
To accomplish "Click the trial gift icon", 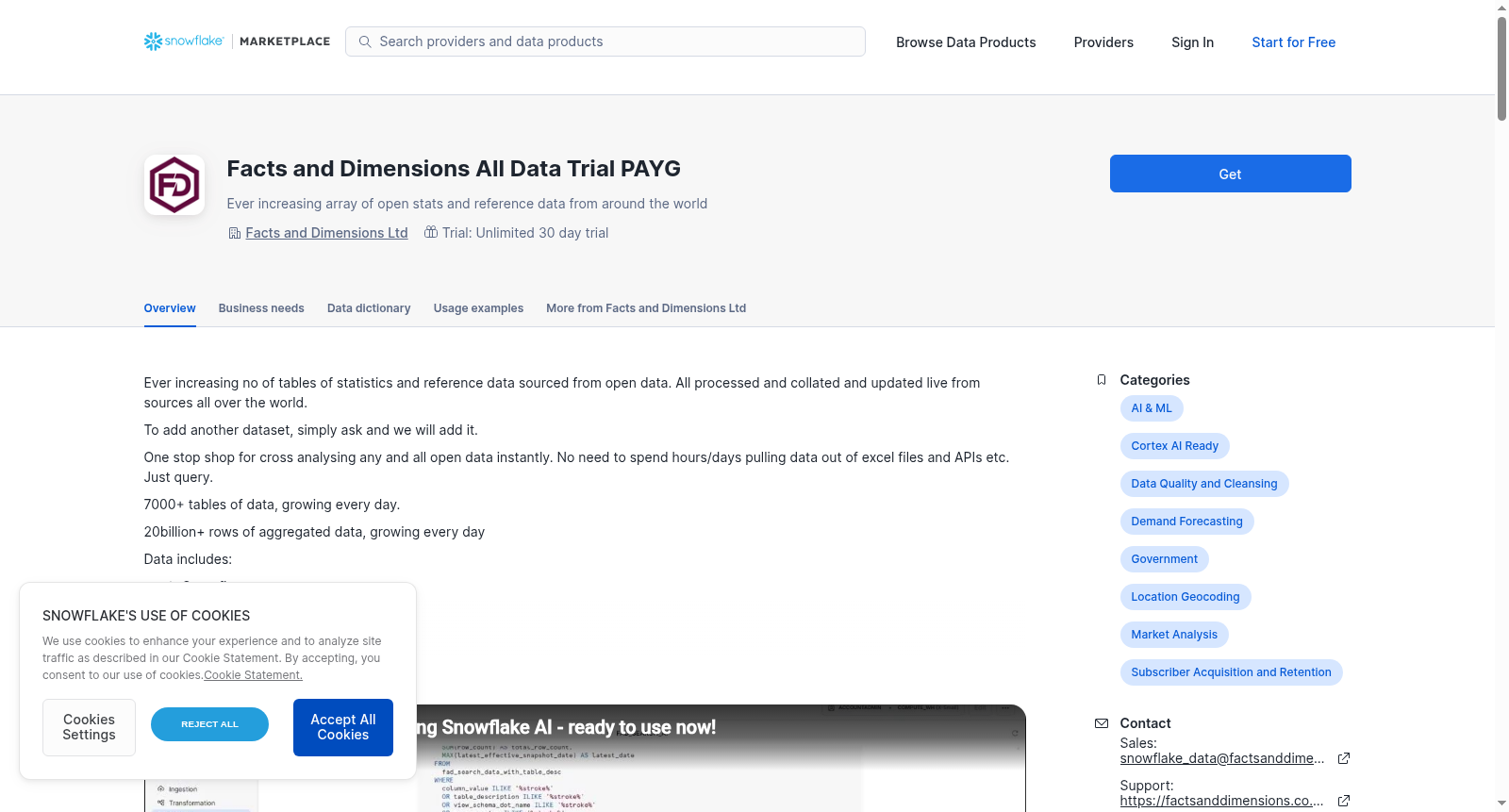I will [x=431, y=232].
